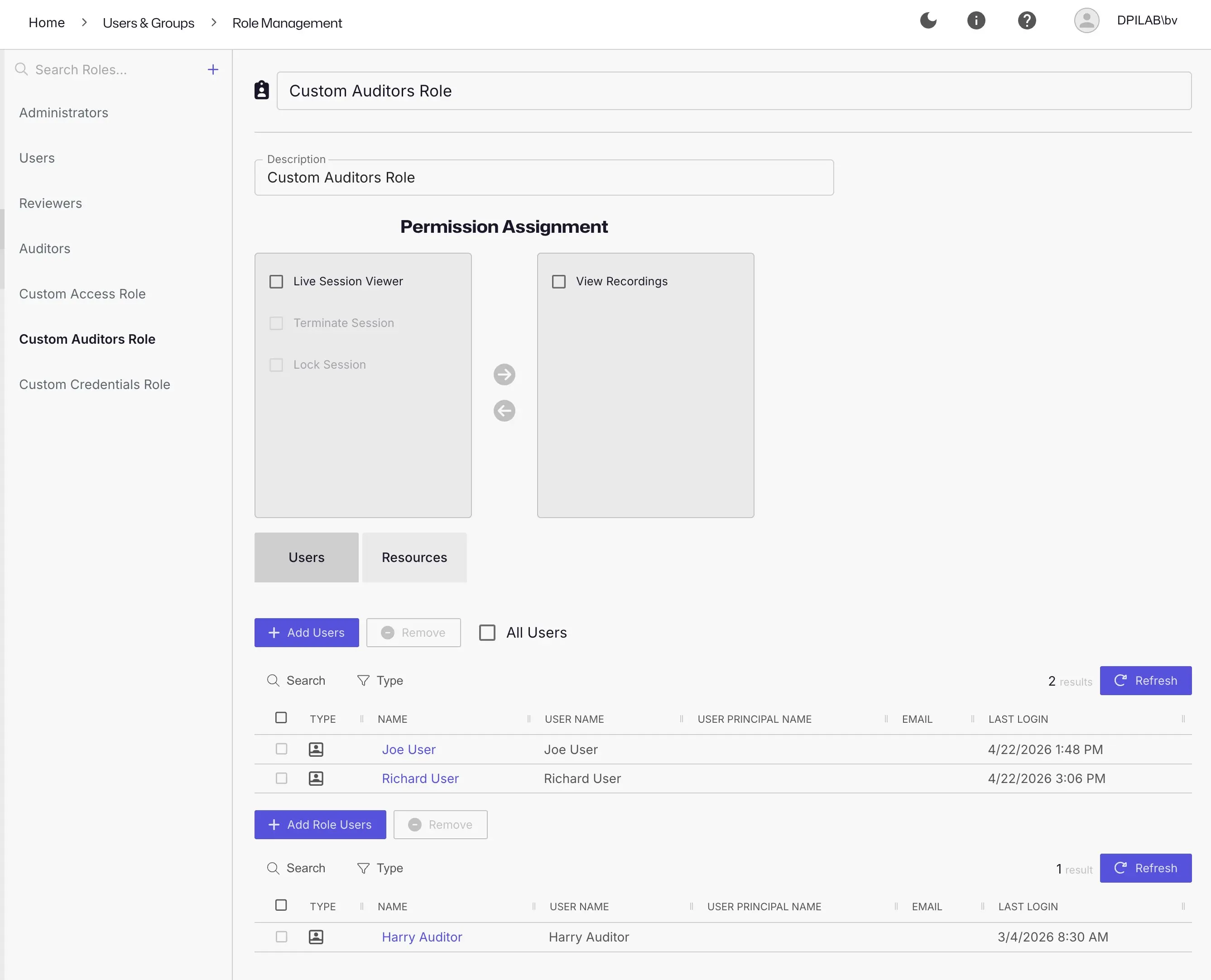This screenshot has height=980, width=1211.
Task: Open Auditors role in sidebar
Action: 45,248
